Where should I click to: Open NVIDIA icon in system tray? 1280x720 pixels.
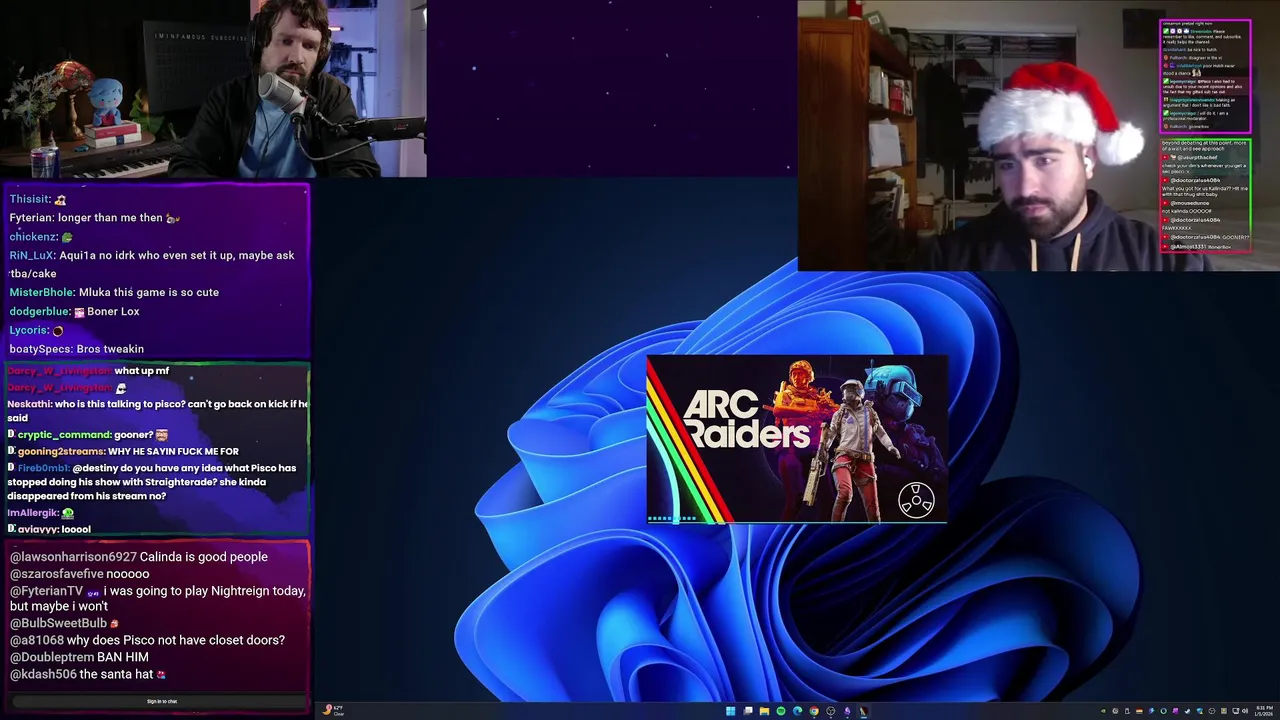pyautogui.click(x=1103, y=711)
